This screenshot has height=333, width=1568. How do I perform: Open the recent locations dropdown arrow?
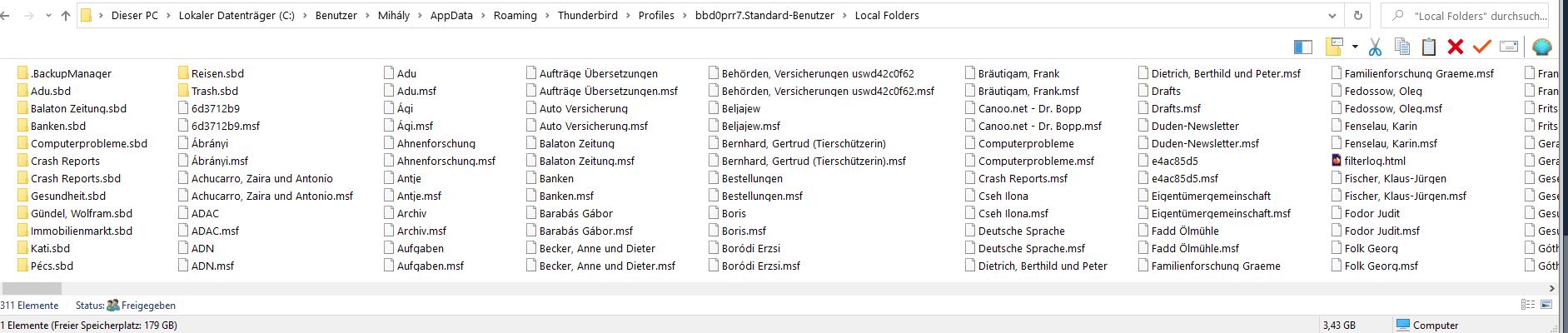48,16
